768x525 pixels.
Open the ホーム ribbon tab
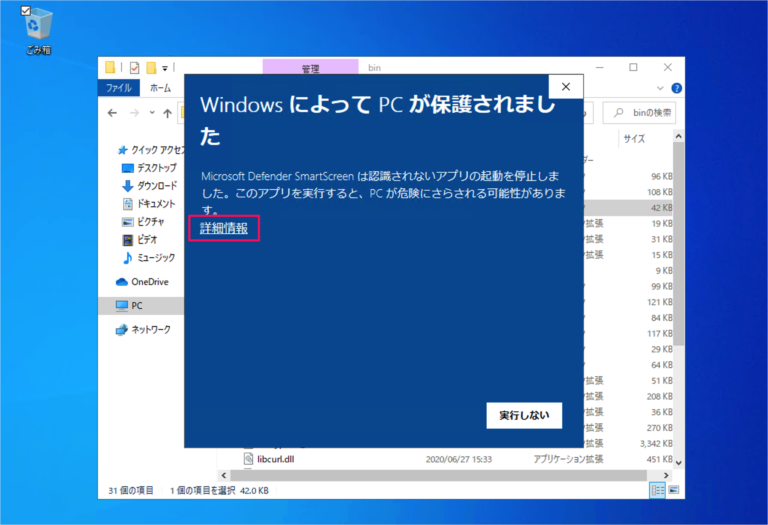pyautogui.click(x=160, y=88)
